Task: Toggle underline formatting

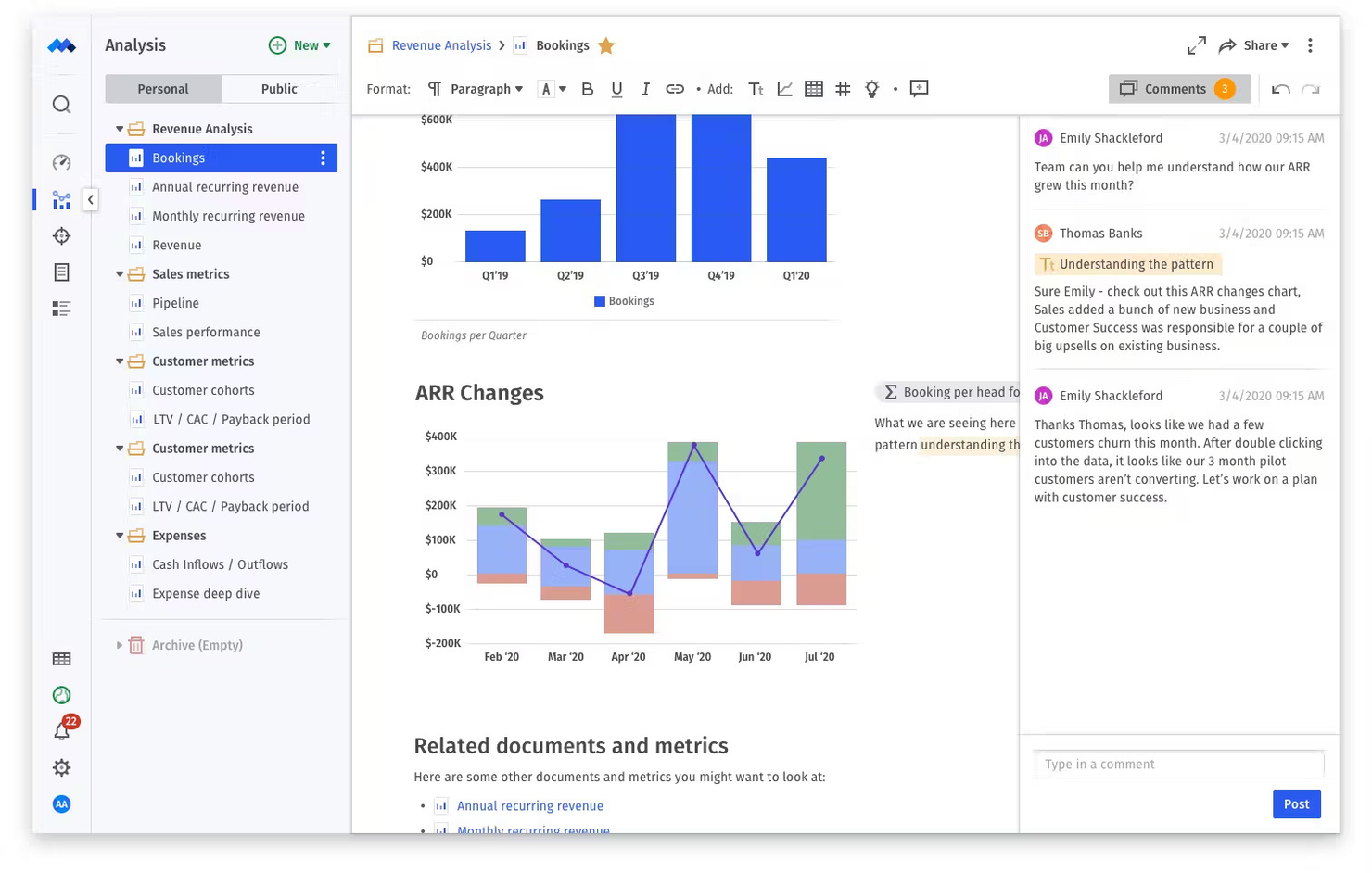Action: coord(616,89)
